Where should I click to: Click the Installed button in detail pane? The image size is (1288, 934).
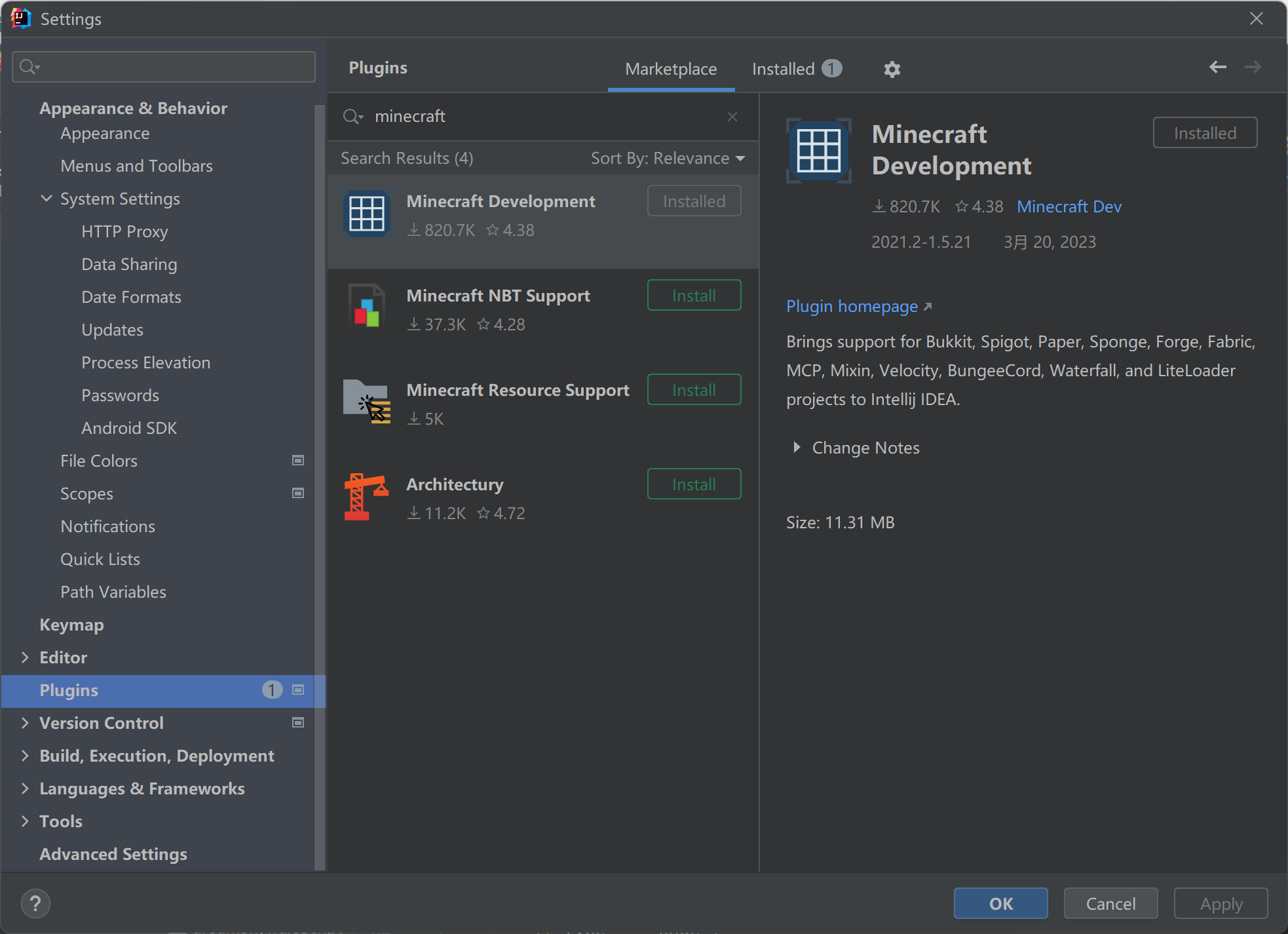tap(1205, 133)
